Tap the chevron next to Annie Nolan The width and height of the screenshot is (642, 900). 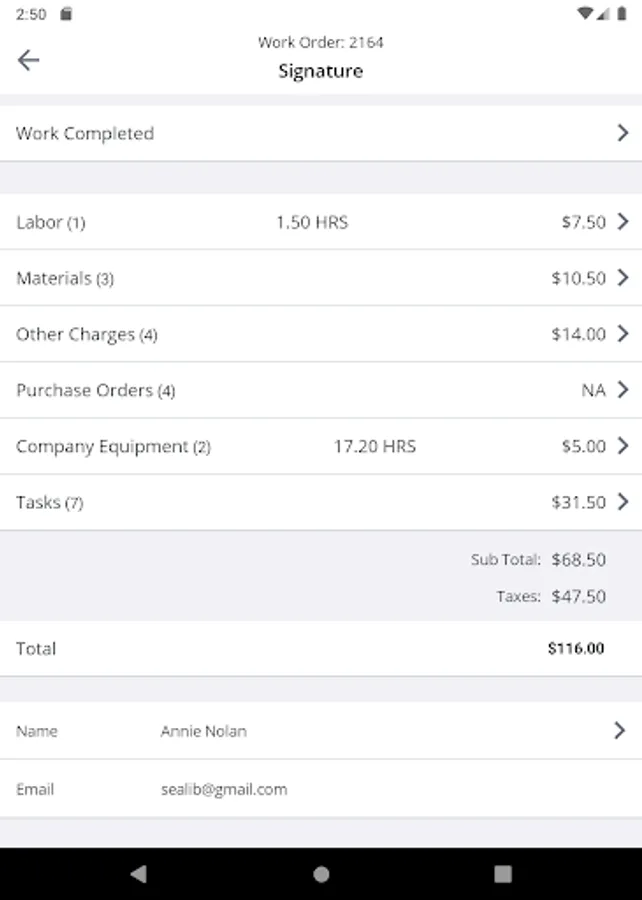coord(620,731)
